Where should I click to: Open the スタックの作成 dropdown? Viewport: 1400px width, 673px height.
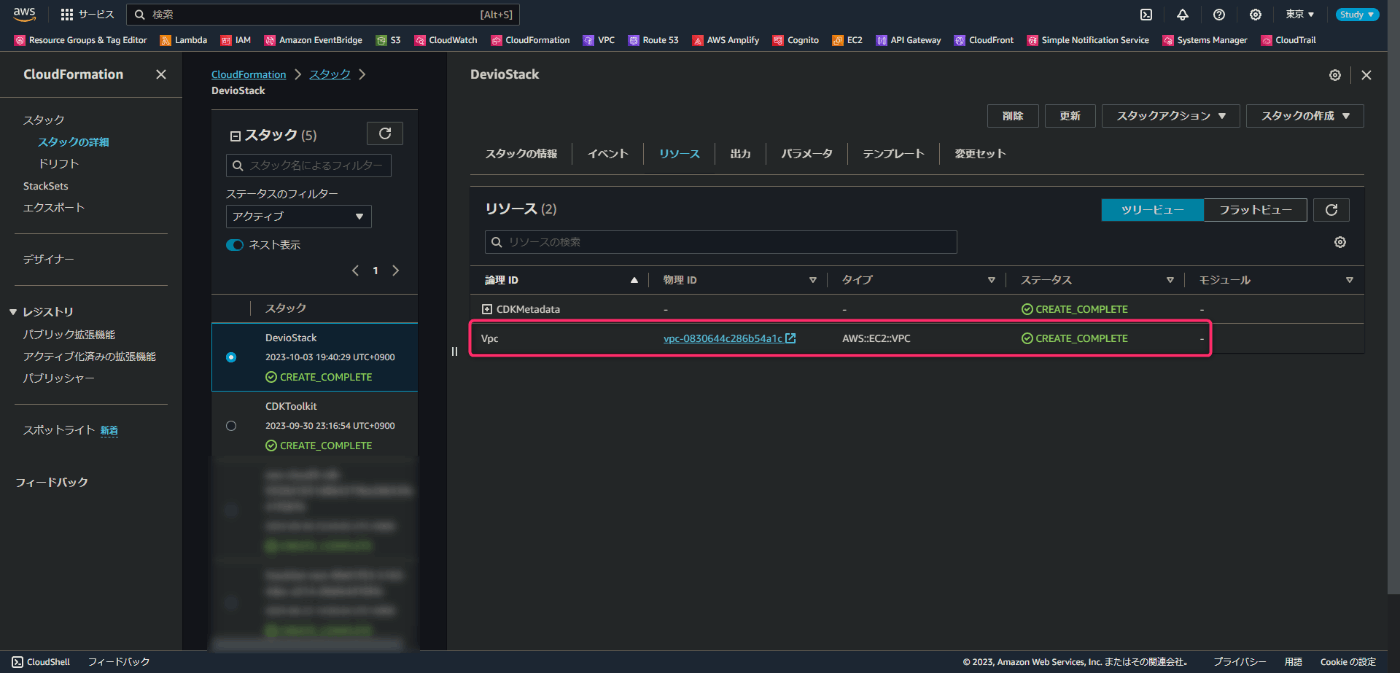[1305, 116]
